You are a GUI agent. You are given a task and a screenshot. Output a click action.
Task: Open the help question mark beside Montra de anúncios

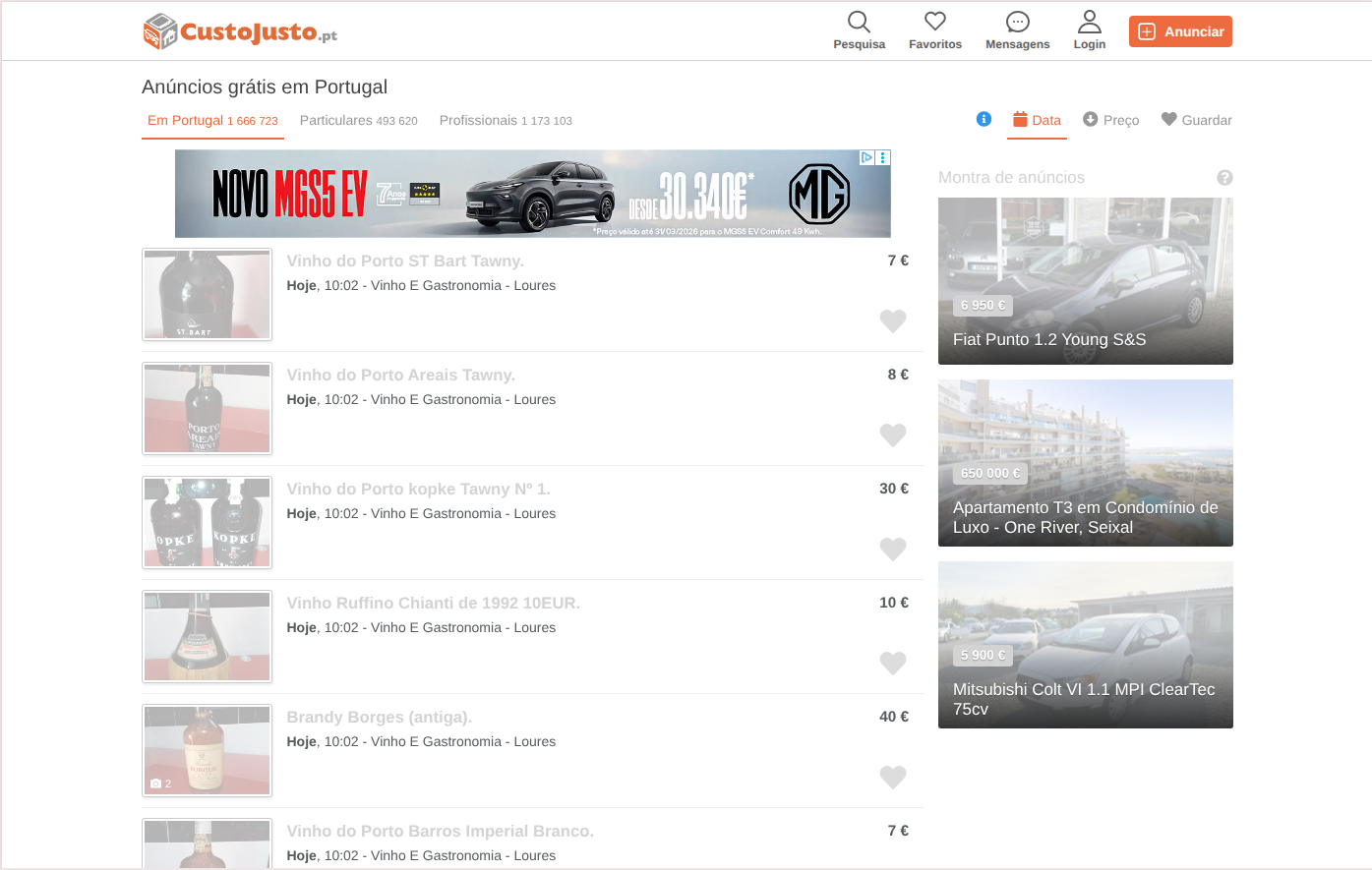pyautogui.click(x=1225, y=178)
